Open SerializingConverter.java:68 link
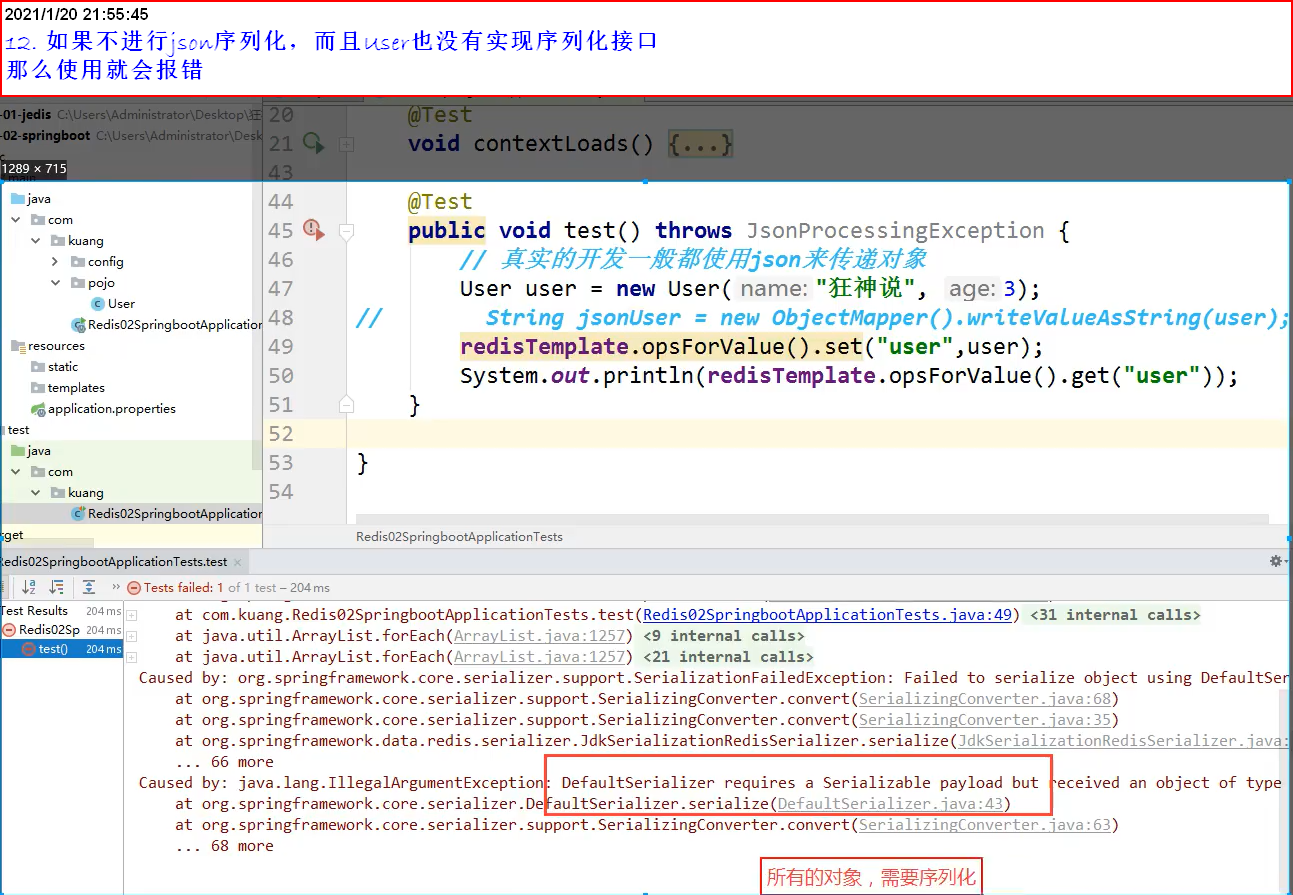Screen dimensions: 1293x895 (984, 699)
